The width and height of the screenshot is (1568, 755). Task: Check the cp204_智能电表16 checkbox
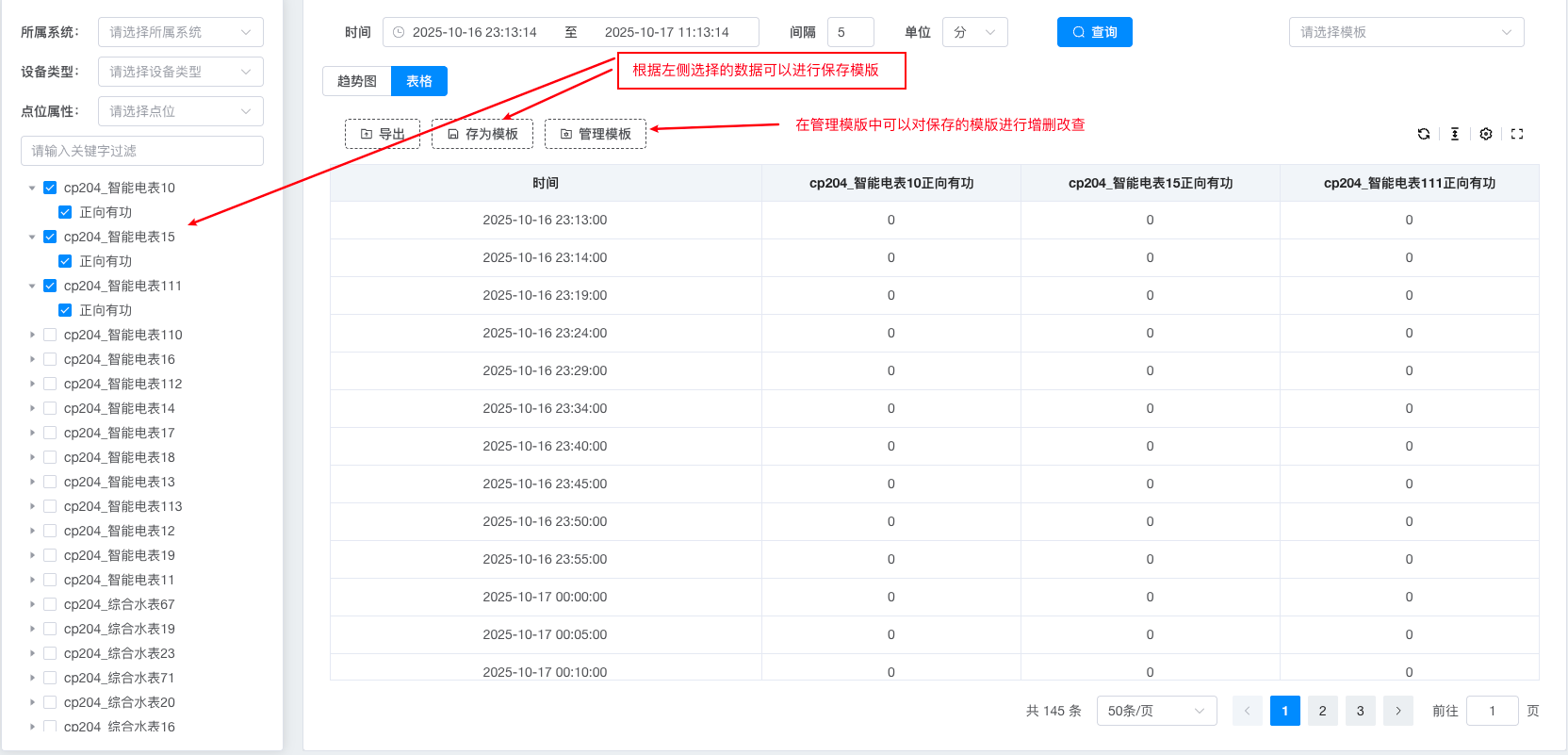tap(50, 359)
